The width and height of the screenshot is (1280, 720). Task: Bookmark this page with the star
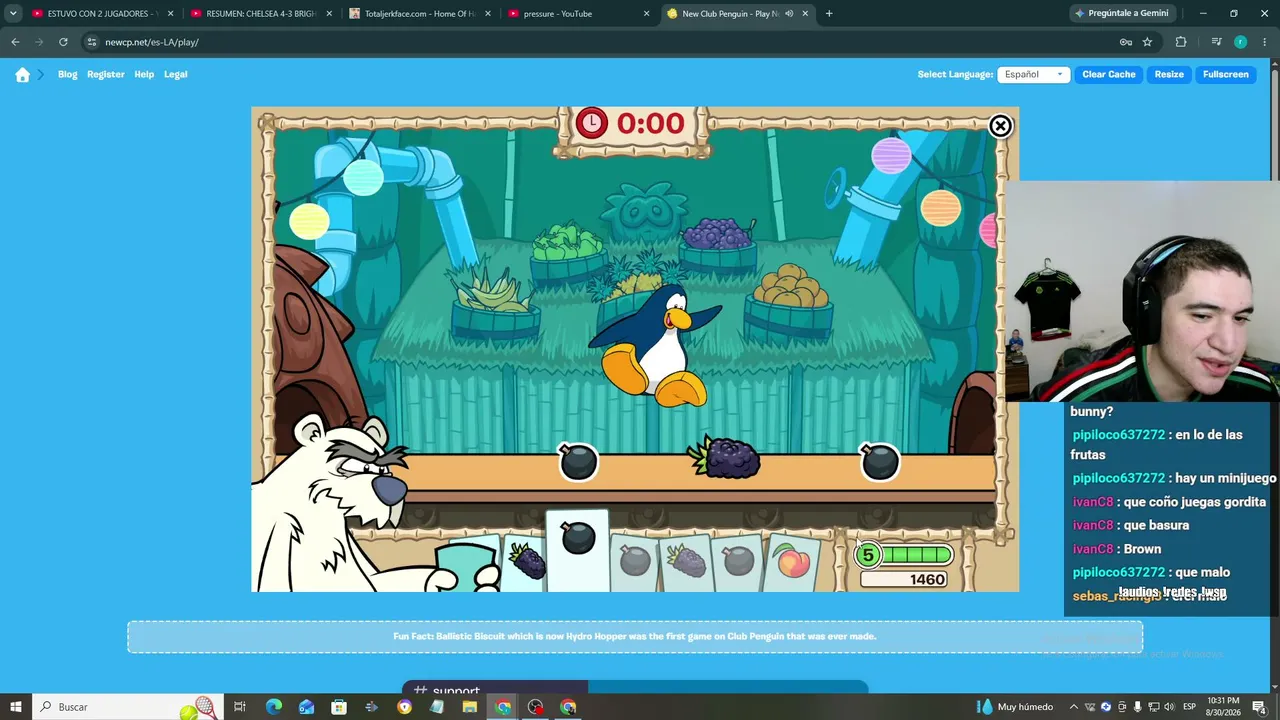coord(1147,42)
